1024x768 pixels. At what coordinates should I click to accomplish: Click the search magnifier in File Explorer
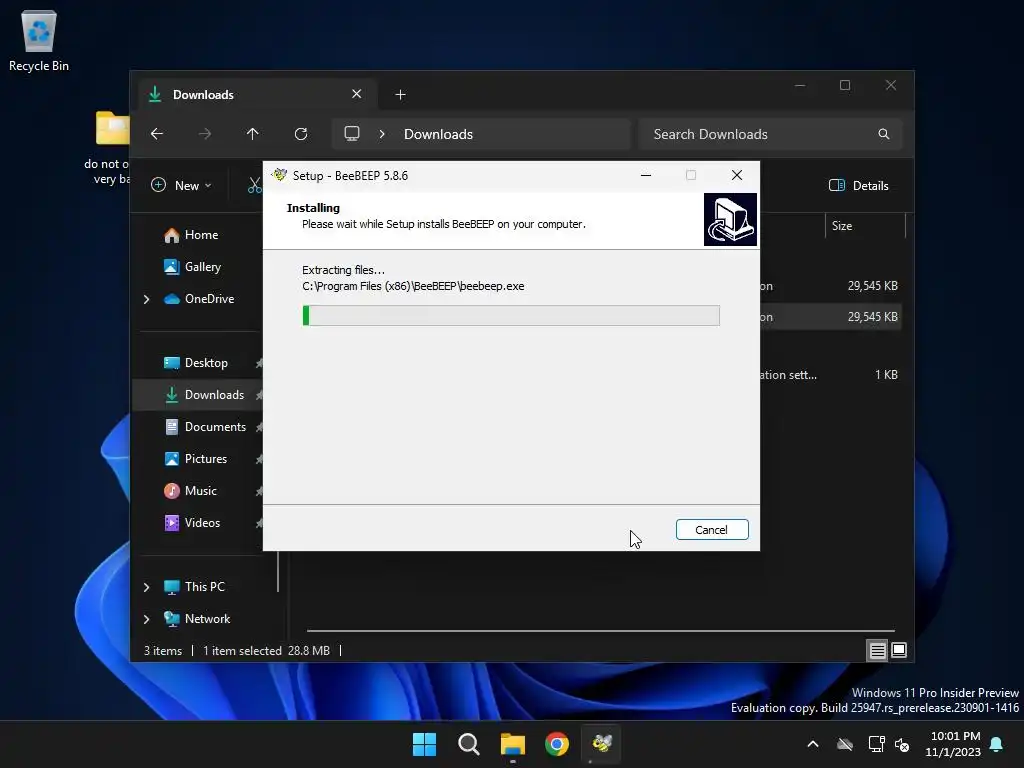pyautogui.click(x=884, y=134)
